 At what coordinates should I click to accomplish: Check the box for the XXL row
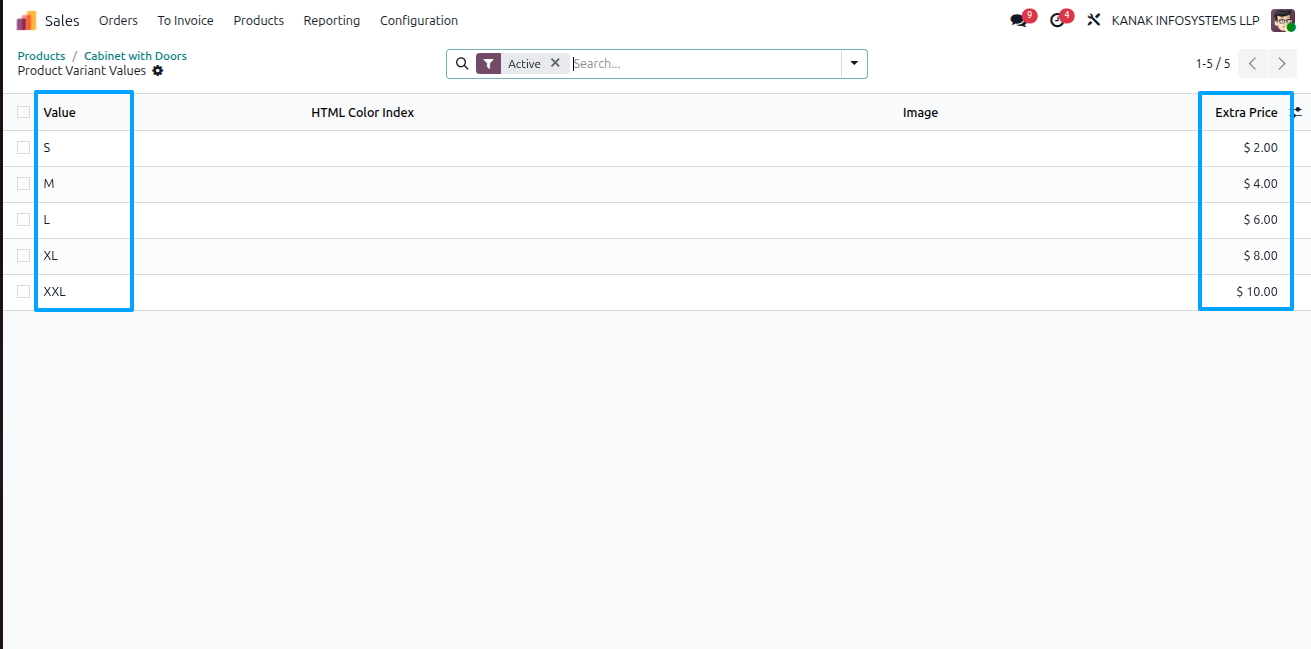coord(23,292)
